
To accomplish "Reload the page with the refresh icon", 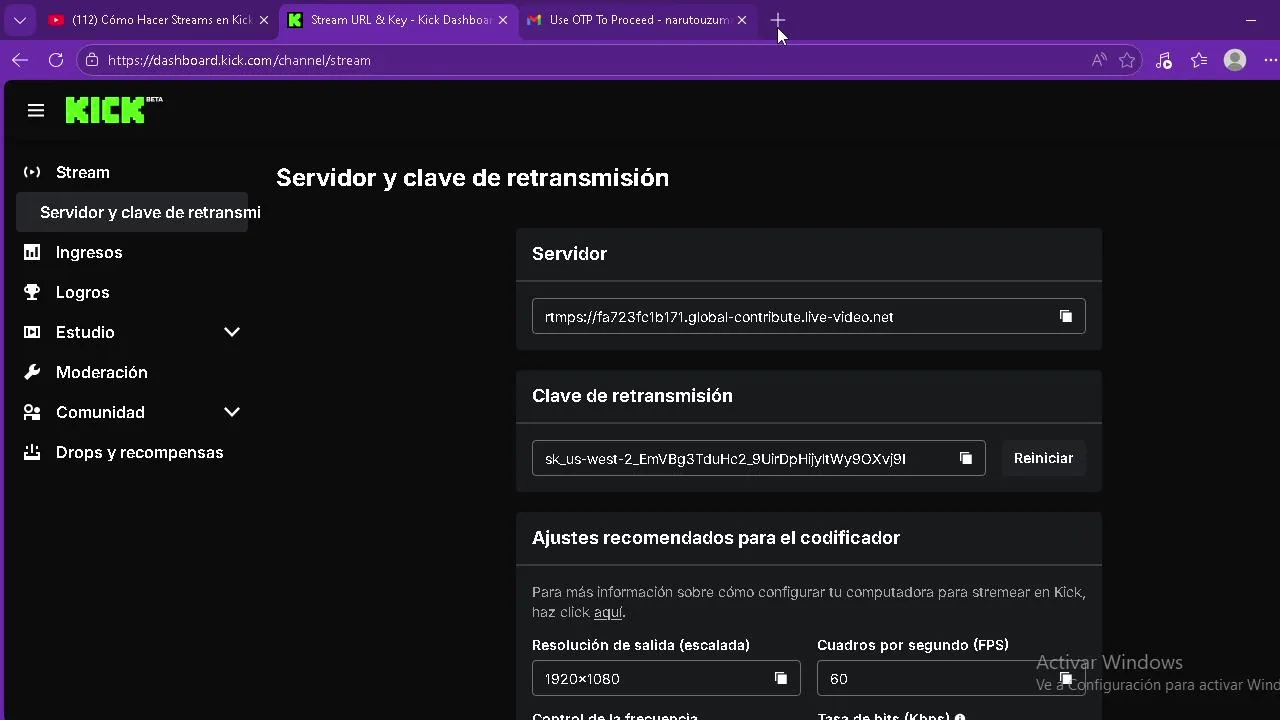I will [x=56, y=60].
